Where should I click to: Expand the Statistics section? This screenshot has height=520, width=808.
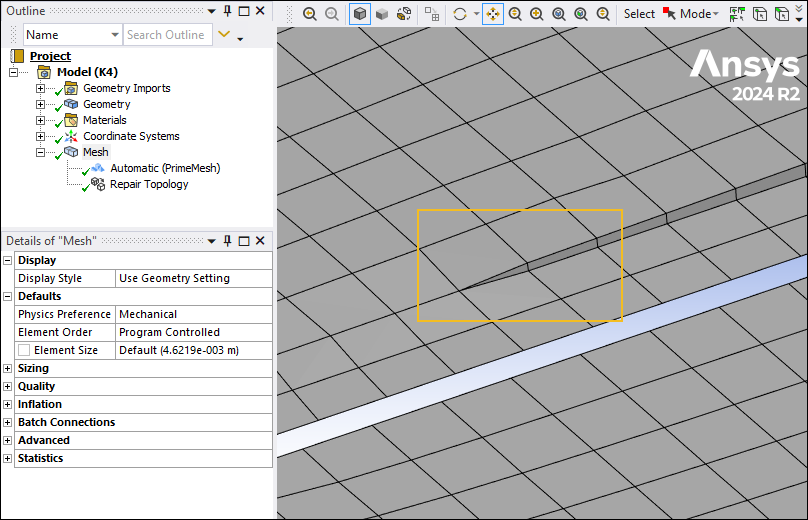(8, 458)
